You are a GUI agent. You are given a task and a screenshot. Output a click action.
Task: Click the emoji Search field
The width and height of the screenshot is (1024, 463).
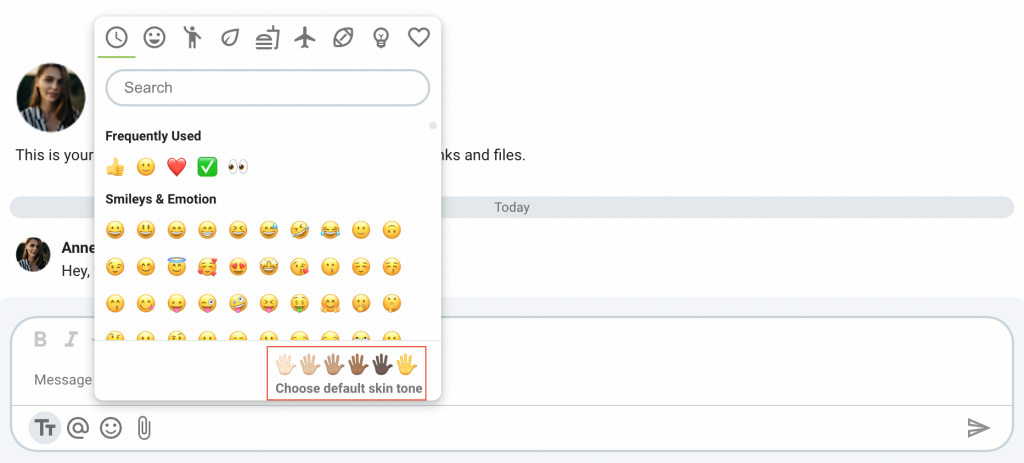click(268, 88)
